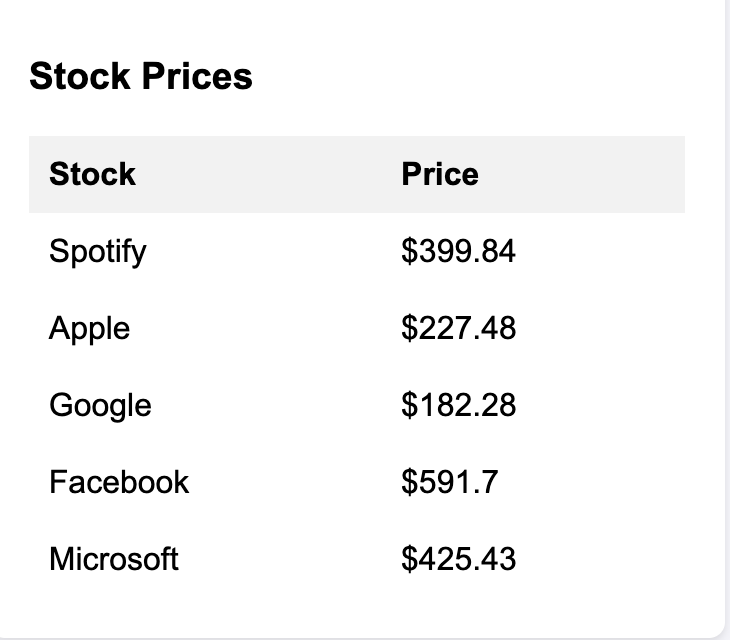Viewport: 730px width, 640px height.
Task: Click the dollar sign in Google's price
Action: (408, 405)
